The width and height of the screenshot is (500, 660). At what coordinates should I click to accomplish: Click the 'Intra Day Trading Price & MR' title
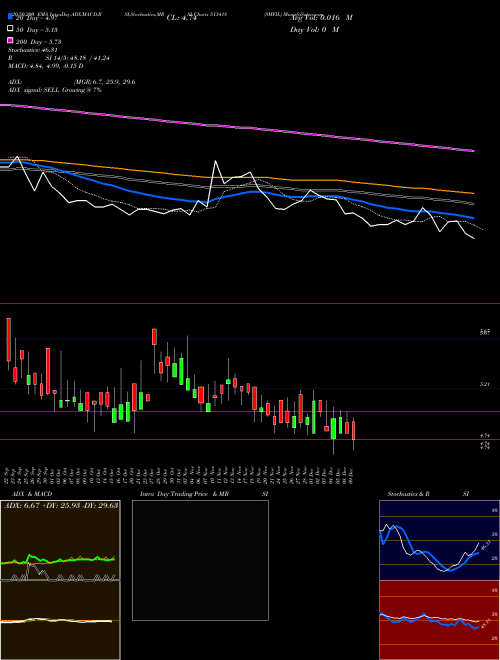(184, 494)
